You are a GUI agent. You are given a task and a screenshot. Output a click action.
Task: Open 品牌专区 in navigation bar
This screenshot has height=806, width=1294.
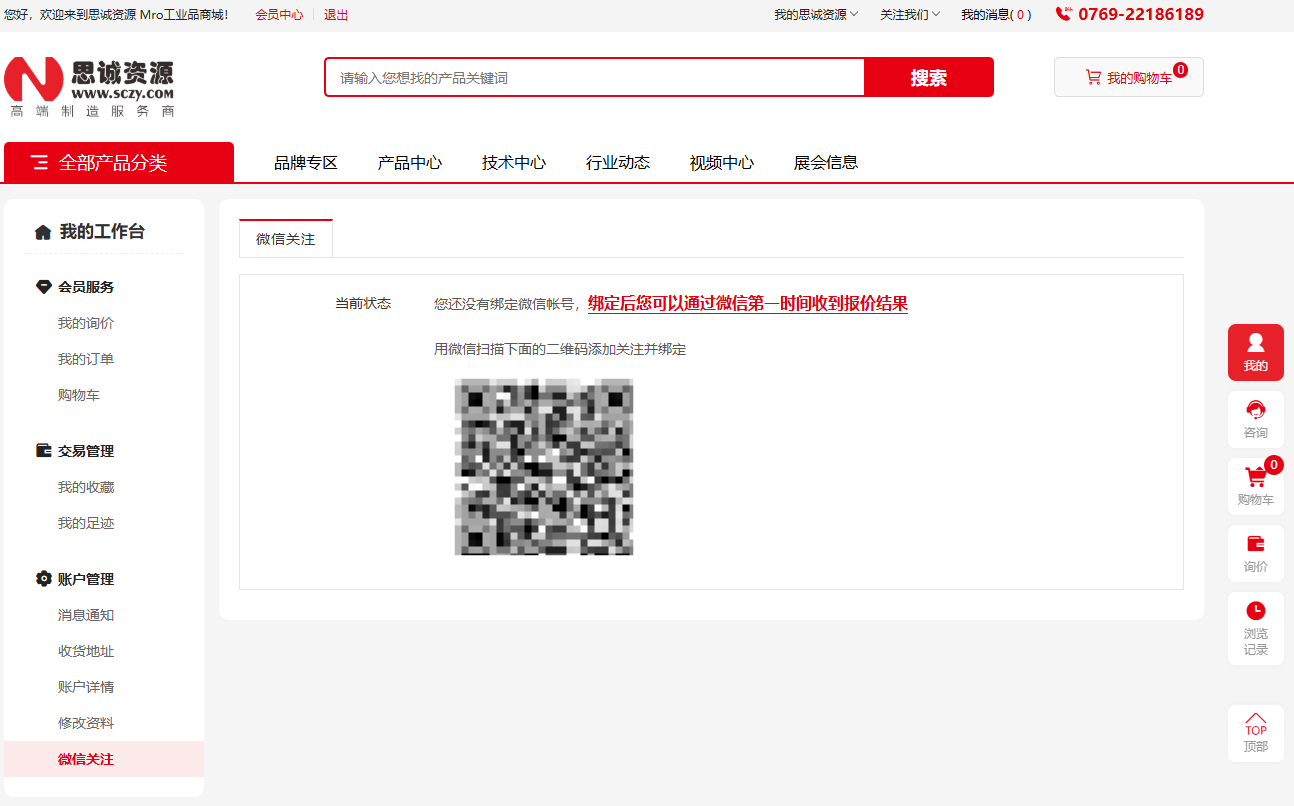click(306, 163)
